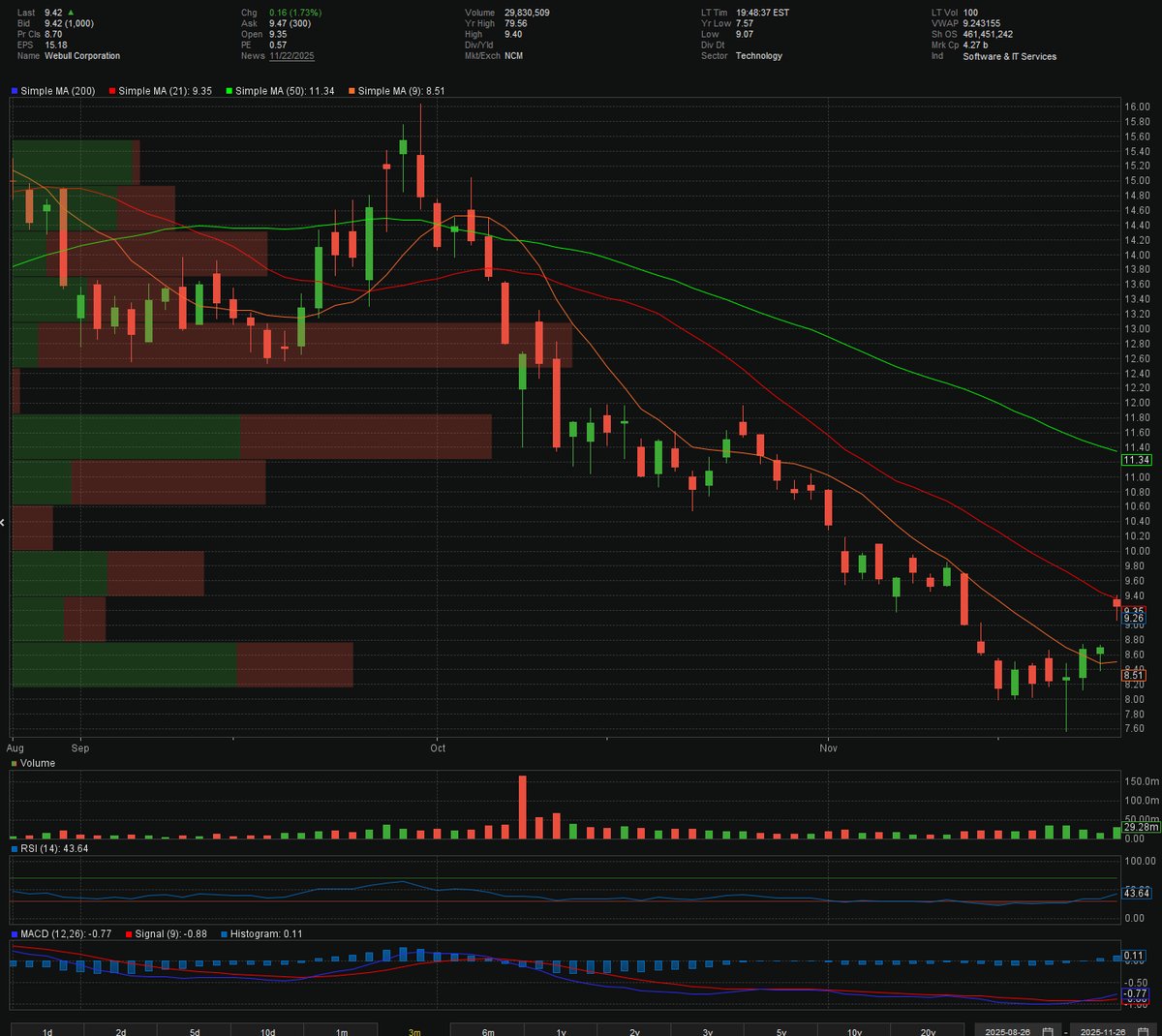
Task: Set chart range to 1y
Action: (562, 1030)
